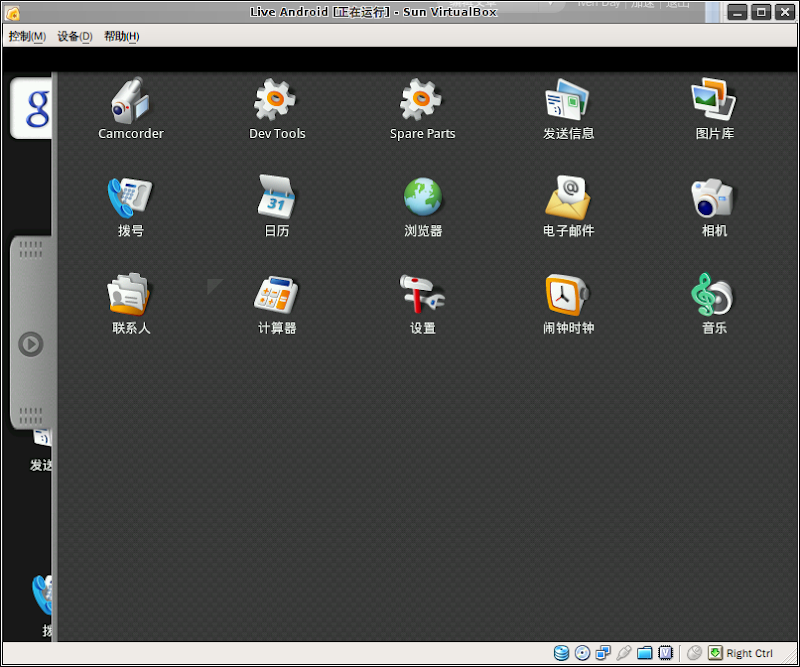Click the "Right Ctrl" host key label
800x667 pixels.
749,653
